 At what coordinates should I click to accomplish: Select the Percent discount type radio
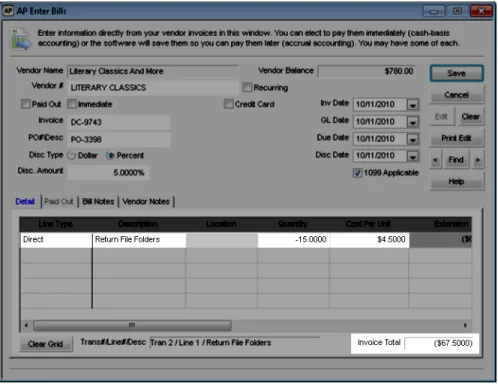(110, 155)
